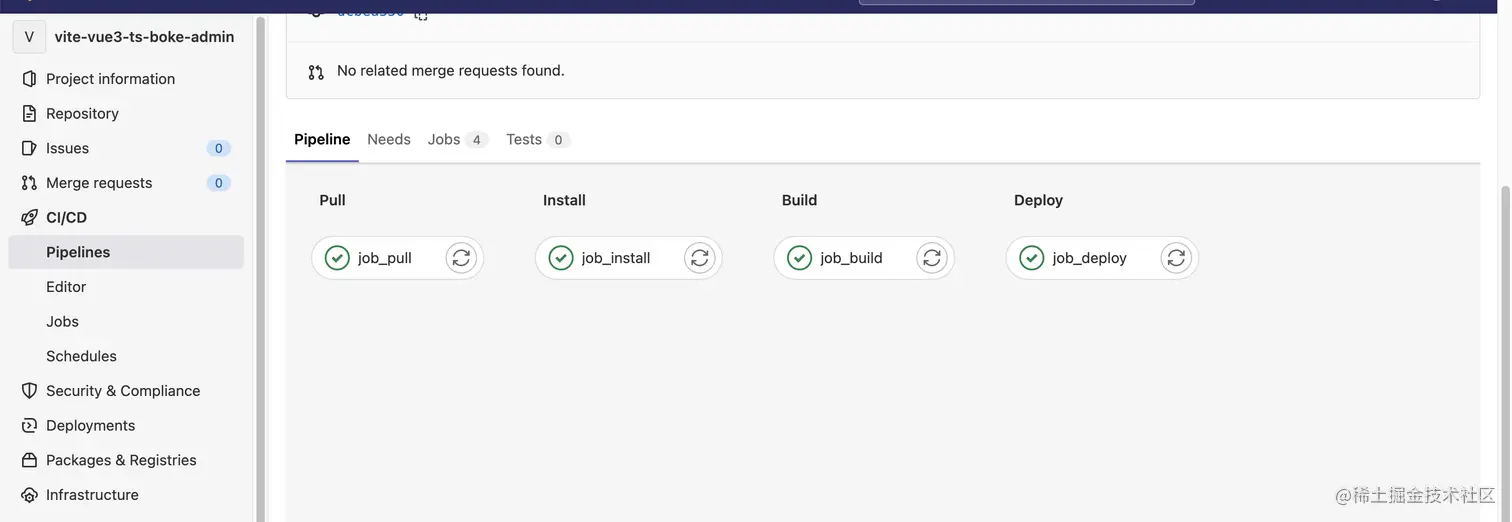Click retry icon for job_build
The width and height of the screenshot is (1512, 522).
pyautogui.click(x=932, y=258)
